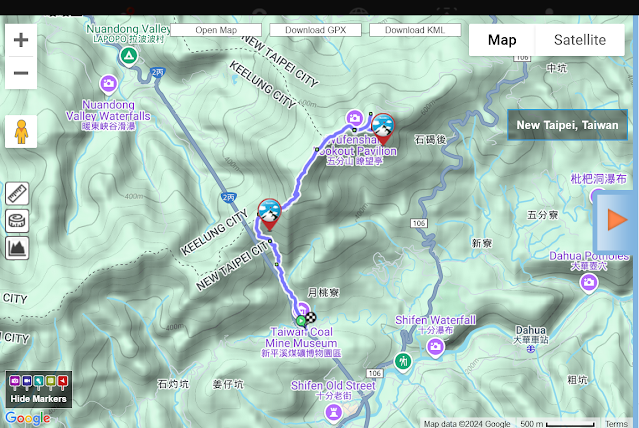Image resolution: width=639 pixels, height=428 pixels.
Task: Click Wufenshan Lookout Pavilion camera marker
Action: (355, 118)
